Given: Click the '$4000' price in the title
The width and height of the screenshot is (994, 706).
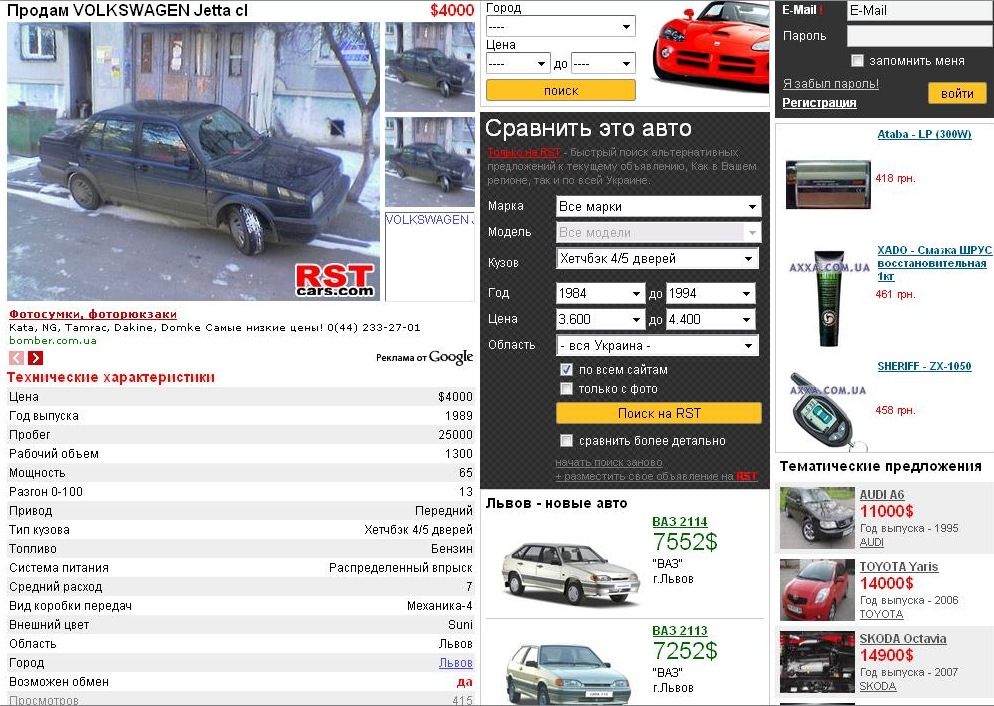Looking at the screenshot, I should pos(452,10).
